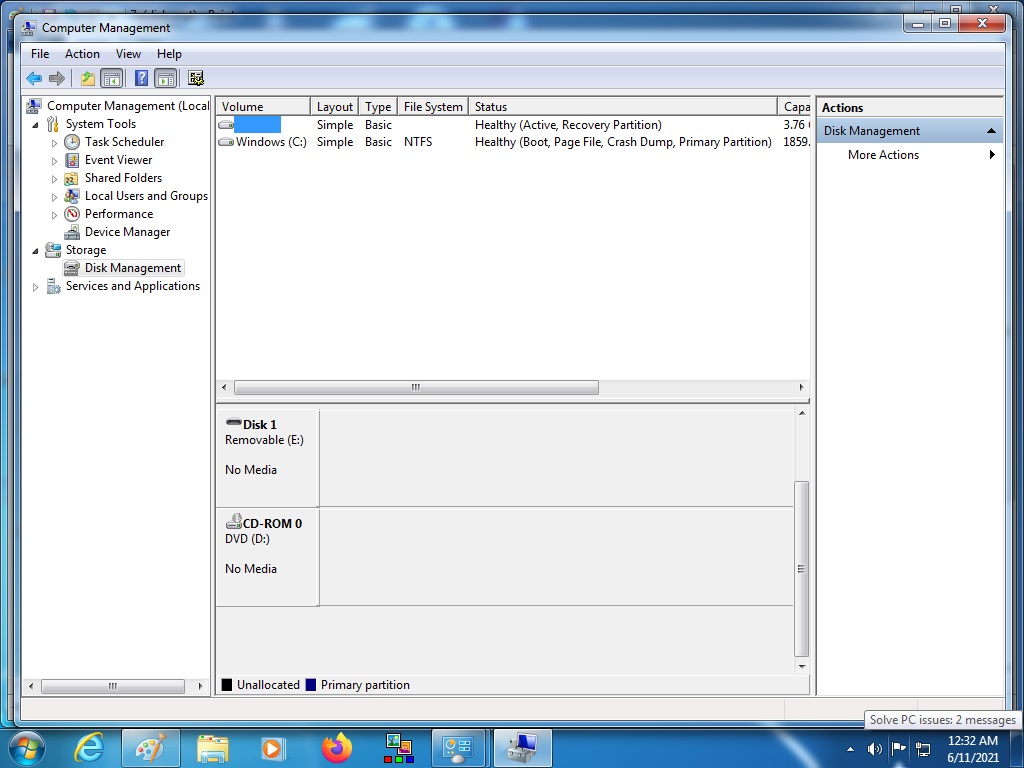Image resolution: width=1024 pixels, height=768 pixels.
Task: Click the Computer Management taskbar button
Action: 522,748
